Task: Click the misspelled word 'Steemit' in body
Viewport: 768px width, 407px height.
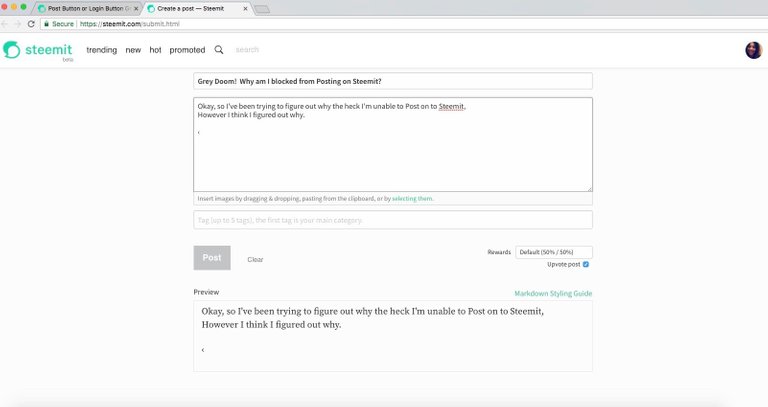Action: coord(451,106)
